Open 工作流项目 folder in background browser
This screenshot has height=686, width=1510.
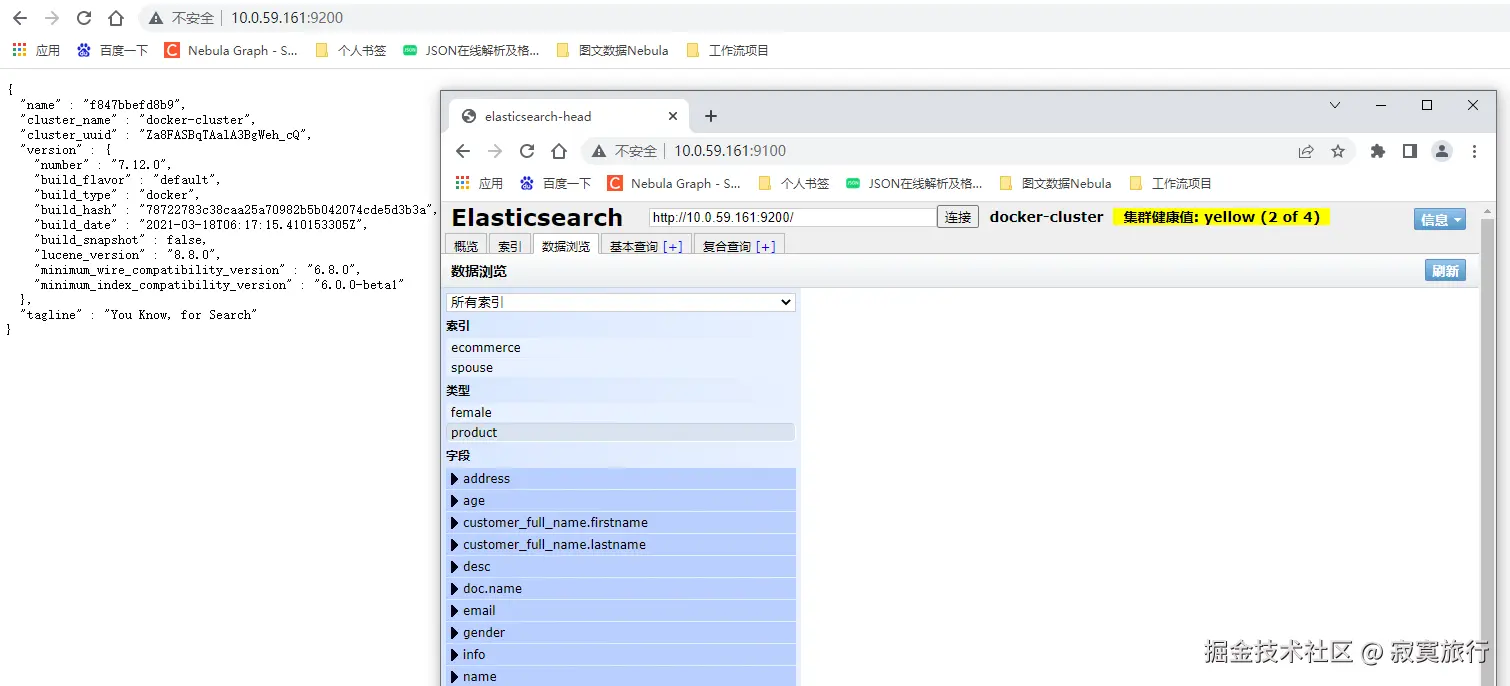click(x=727, y=50)
